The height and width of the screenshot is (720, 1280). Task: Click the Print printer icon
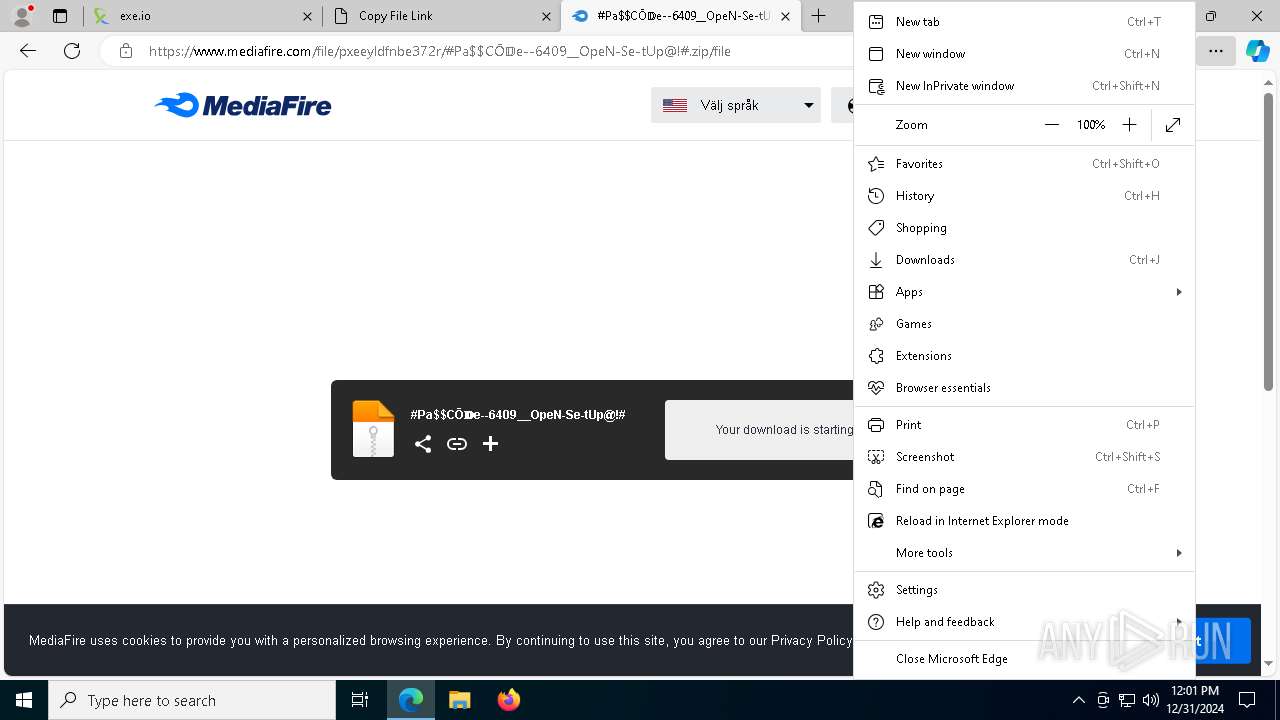(x=876, y=425)
